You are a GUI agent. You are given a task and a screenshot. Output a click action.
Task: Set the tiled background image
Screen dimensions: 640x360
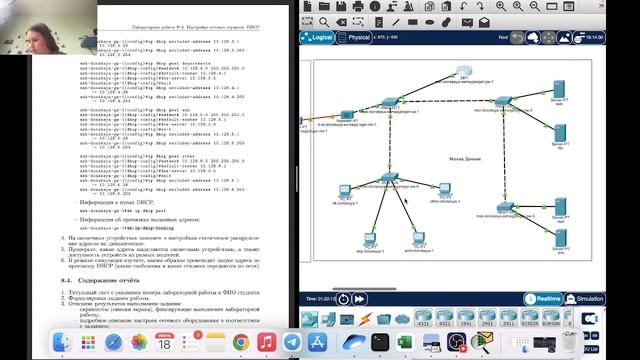point(564,38)
